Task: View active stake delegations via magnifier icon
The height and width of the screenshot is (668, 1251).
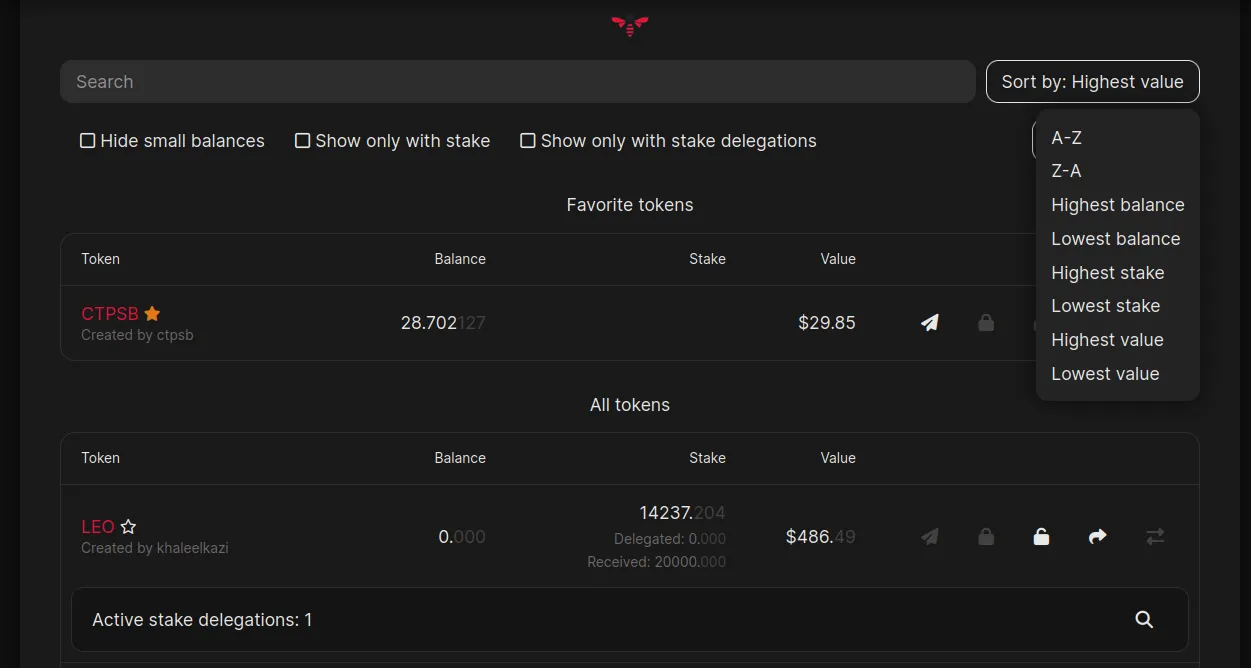Action: (1144, 620)
